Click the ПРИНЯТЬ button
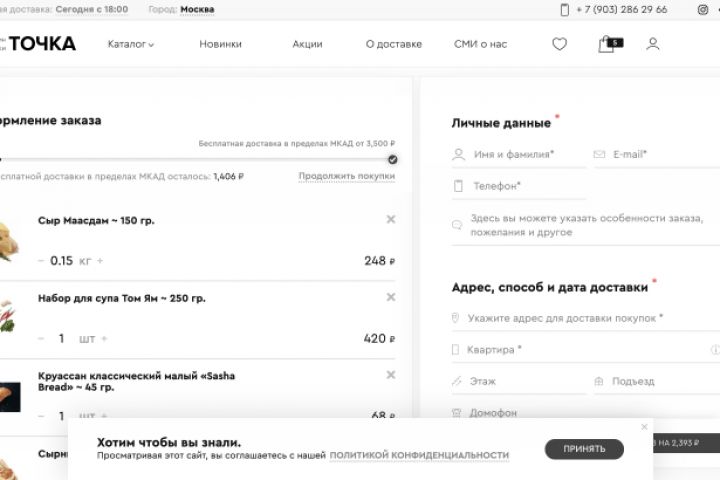Image resolution: width=720 pixels, height=480 pixels. (584, 449)
